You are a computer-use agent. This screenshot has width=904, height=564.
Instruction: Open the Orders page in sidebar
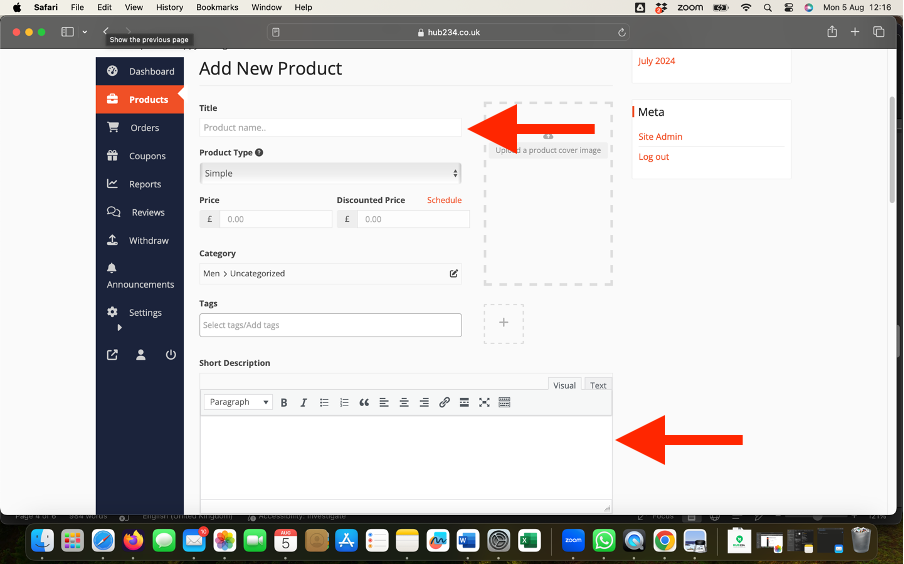(x=144, y=128)
